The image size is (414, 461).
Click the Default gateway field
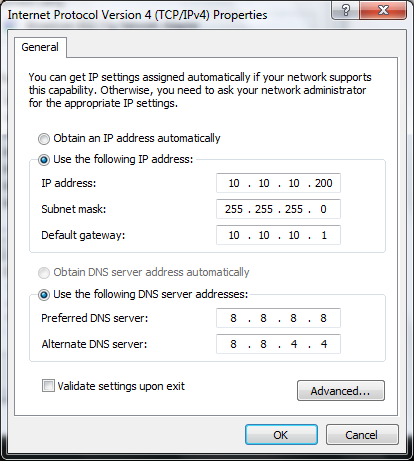click(x=278, y=235)
